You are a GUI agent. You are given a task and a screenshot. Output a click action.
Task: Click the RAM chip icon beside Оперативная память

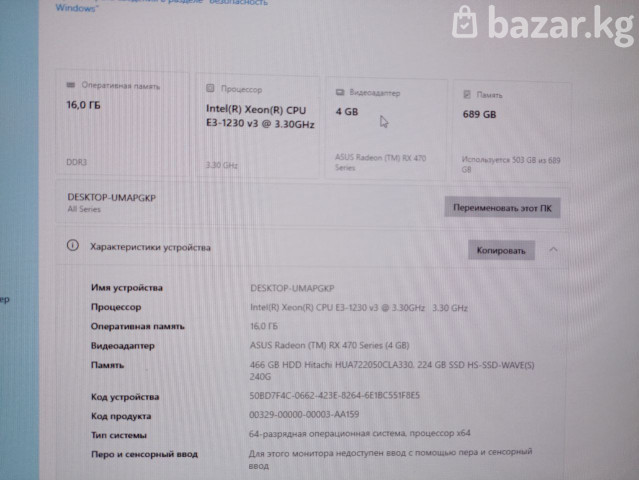(71, 85)
